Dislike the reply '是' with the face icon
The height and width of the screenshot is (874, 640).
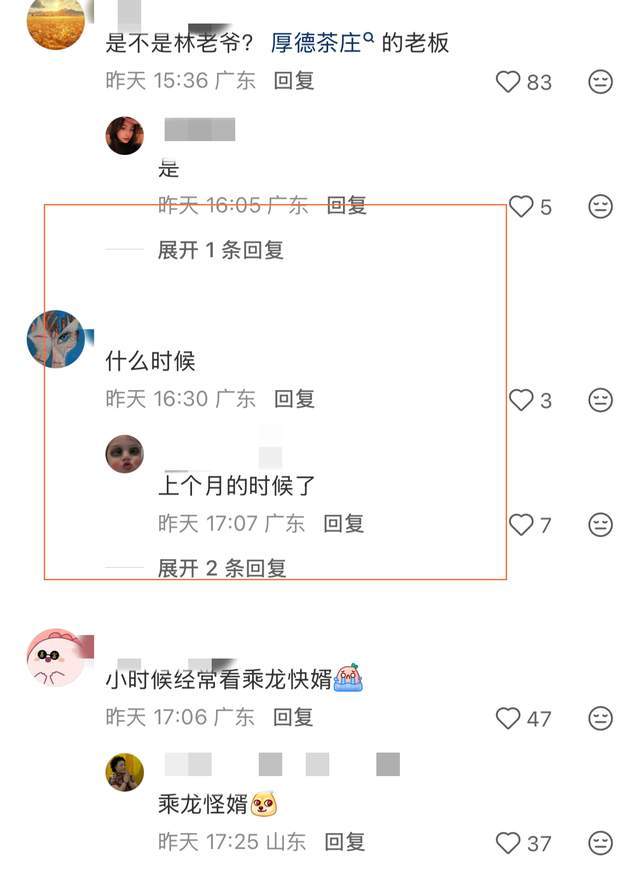600,207
